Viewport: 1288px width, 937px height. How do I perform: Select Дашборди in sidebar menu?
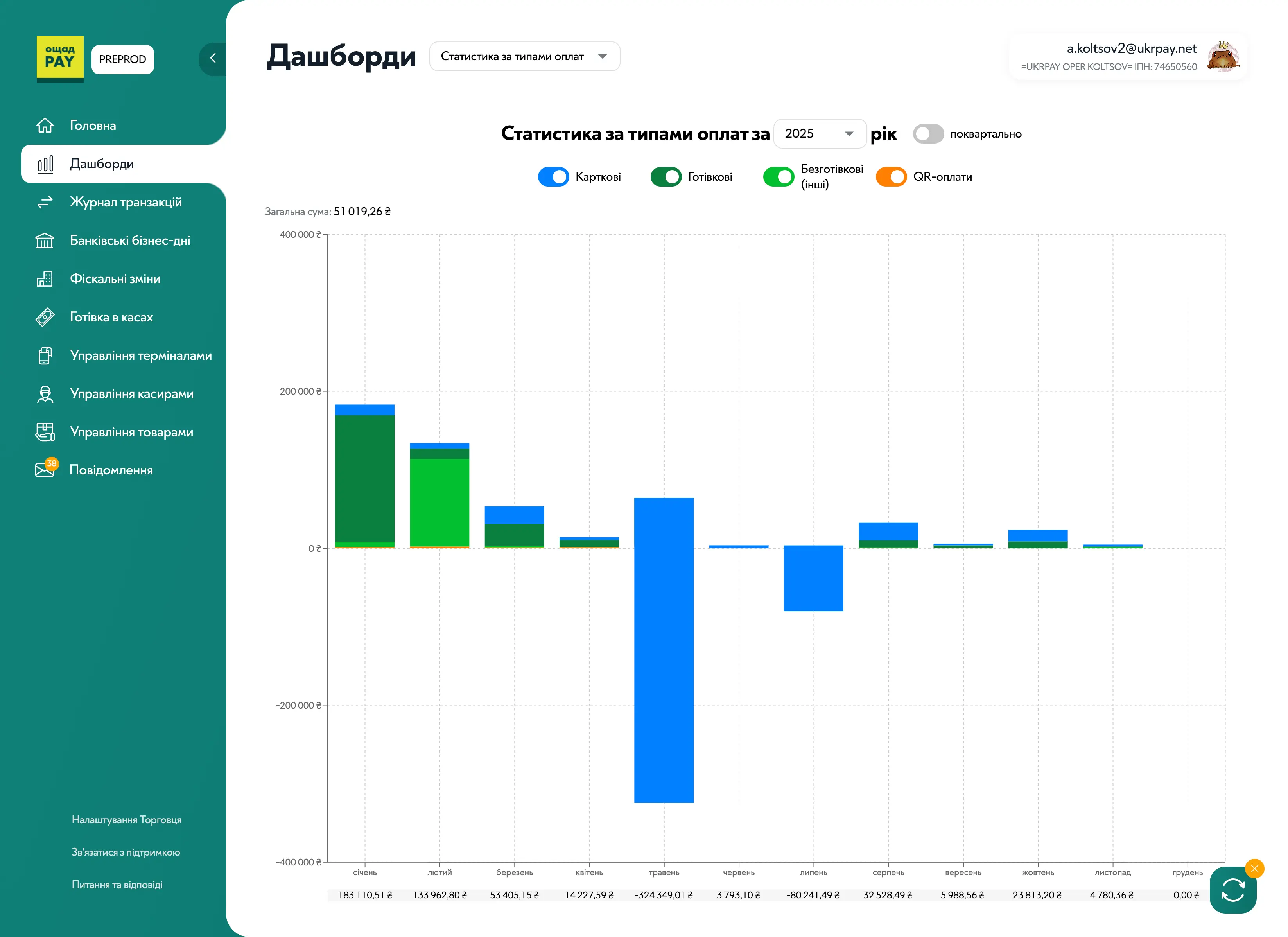coord(102,164)
